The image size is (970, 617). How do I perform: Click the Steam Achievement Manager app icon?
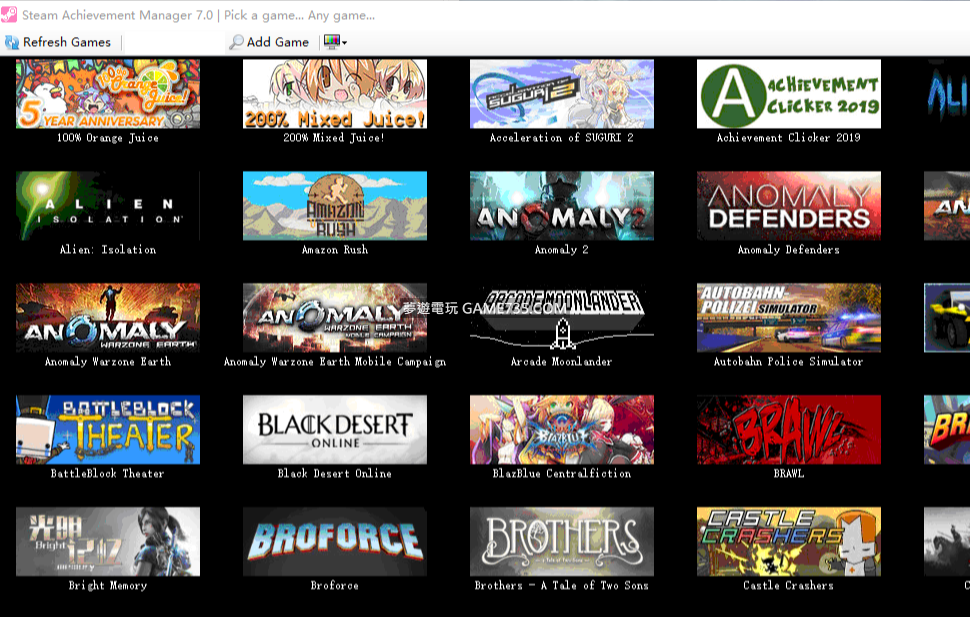click(9, 14)
